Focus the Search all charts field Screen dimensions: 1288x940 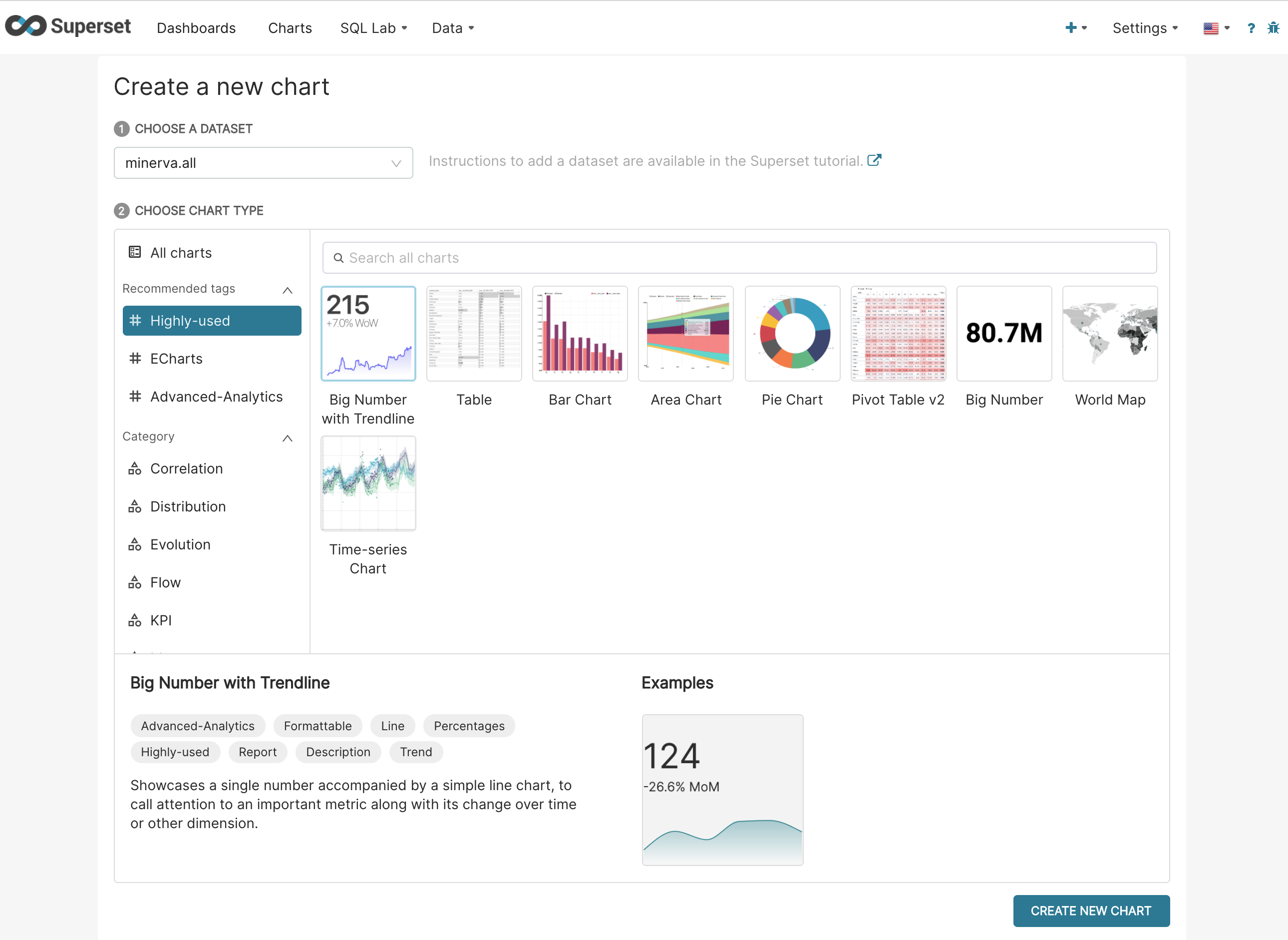pos(739,258)
